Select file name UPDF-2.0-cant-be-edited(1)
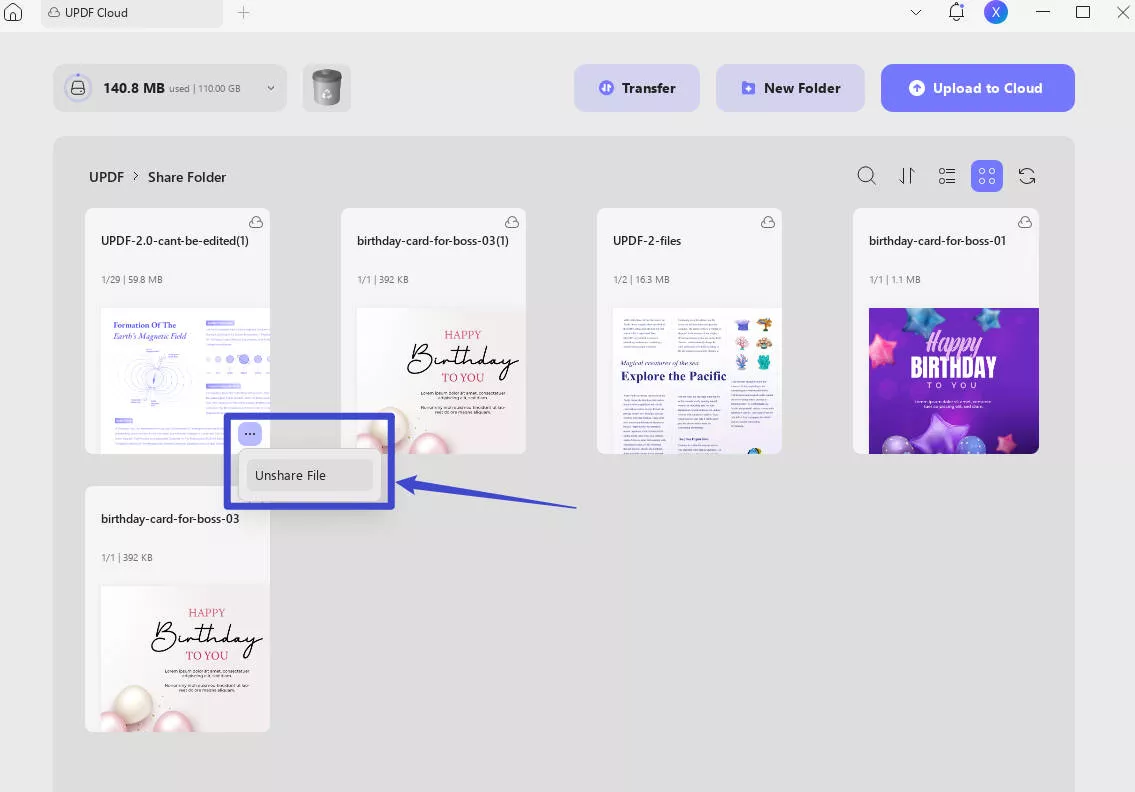The image size is (1135, 792). (174, 241)
